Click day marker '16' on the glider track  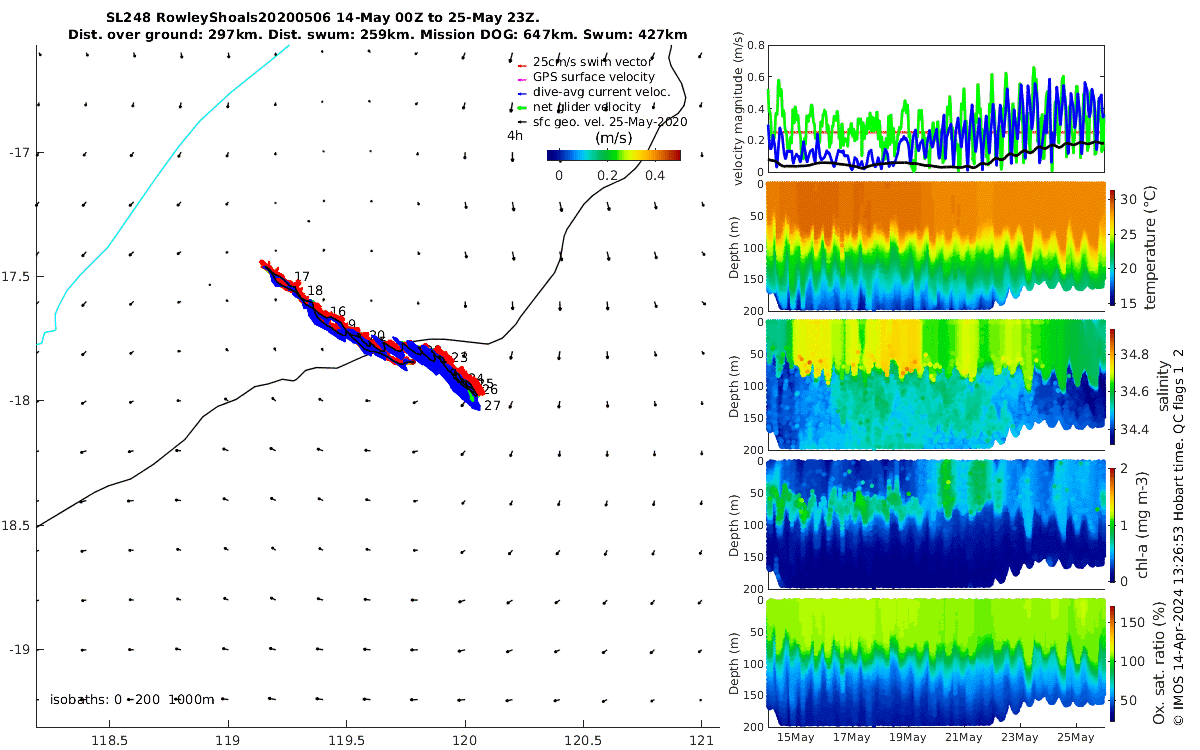[x=338, y=312]
